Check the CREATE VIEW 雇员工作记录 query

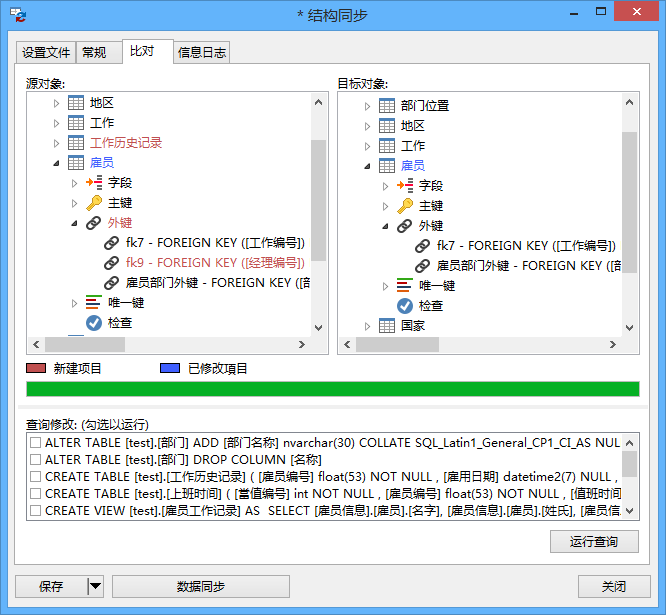(x=36, y=511)
